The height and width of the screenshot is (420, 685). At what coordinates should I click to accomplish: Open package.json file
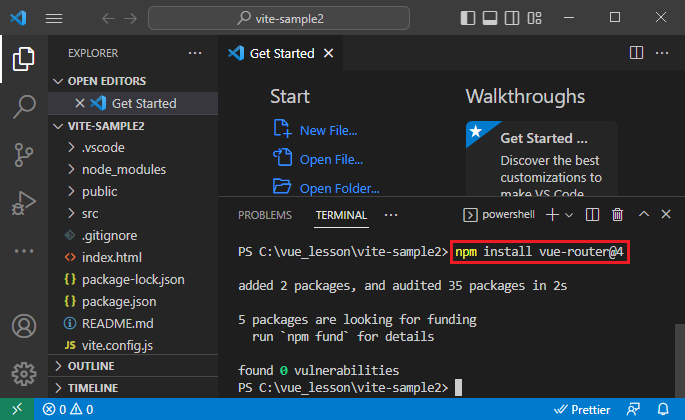pos(133,302)
